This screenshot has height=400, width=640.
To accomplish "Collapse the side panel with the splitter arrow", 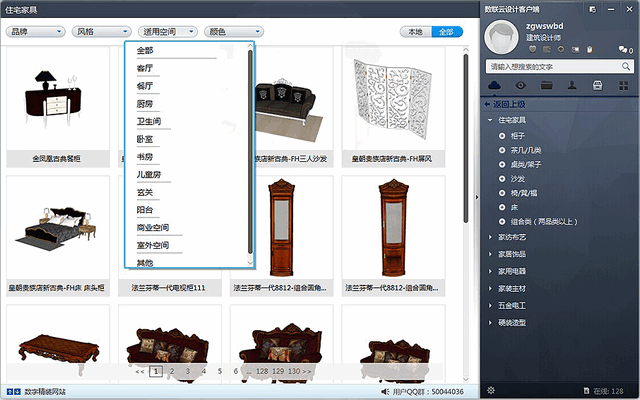I will (x=477, y=197).
